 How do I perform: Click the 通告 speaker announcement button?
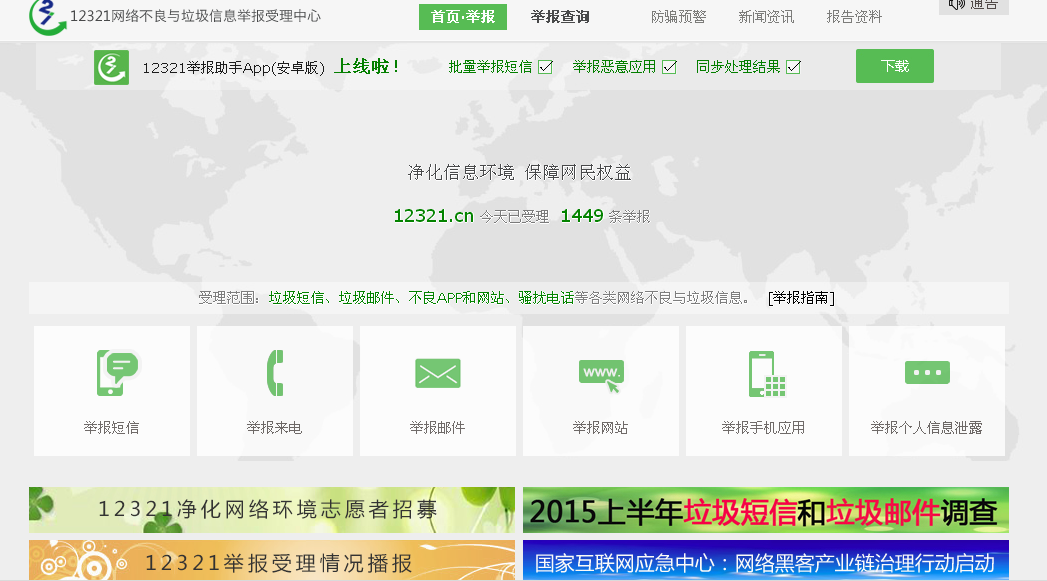point(972,5)
